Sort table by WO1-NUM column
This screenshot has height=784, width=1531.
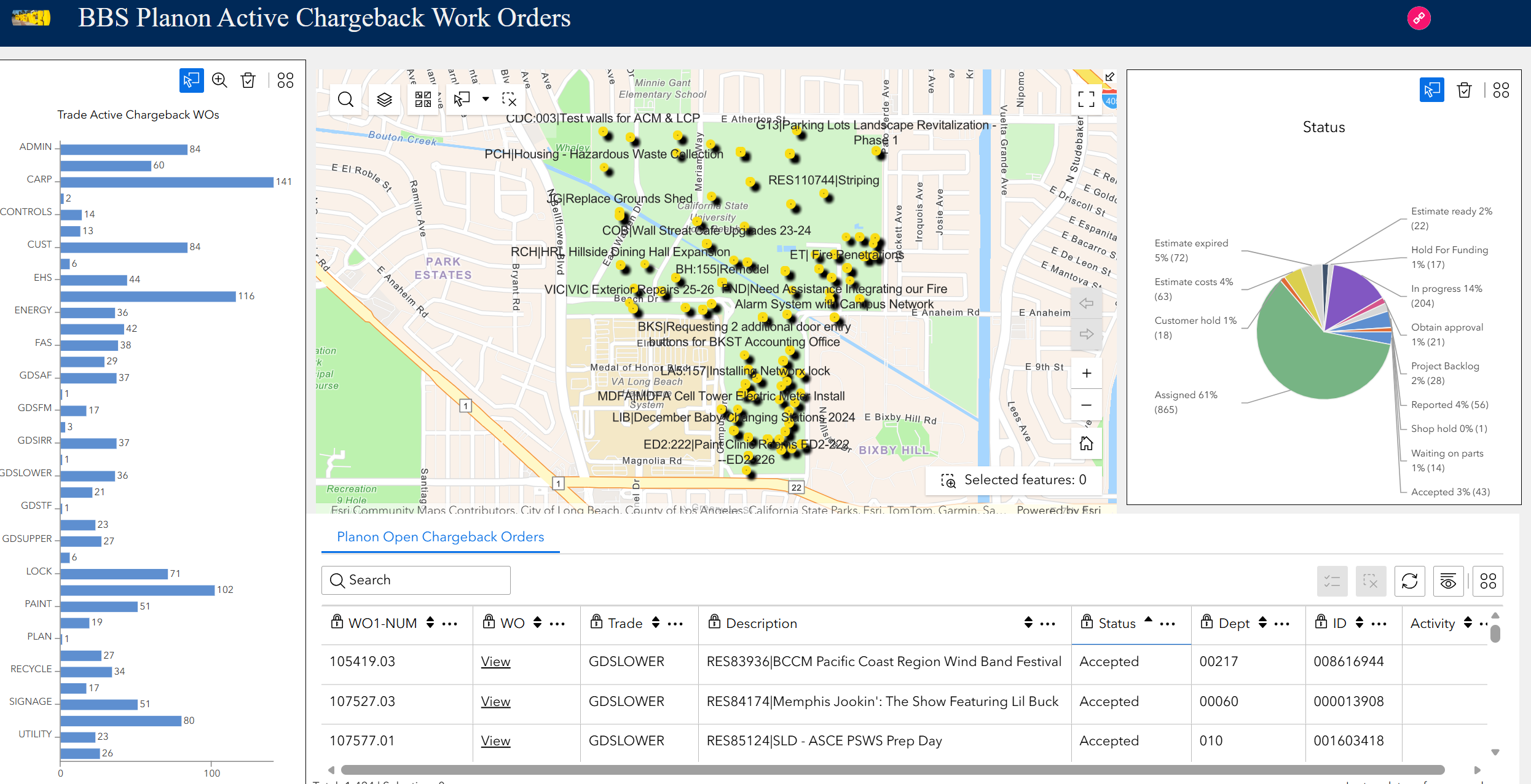click(430, 623)
